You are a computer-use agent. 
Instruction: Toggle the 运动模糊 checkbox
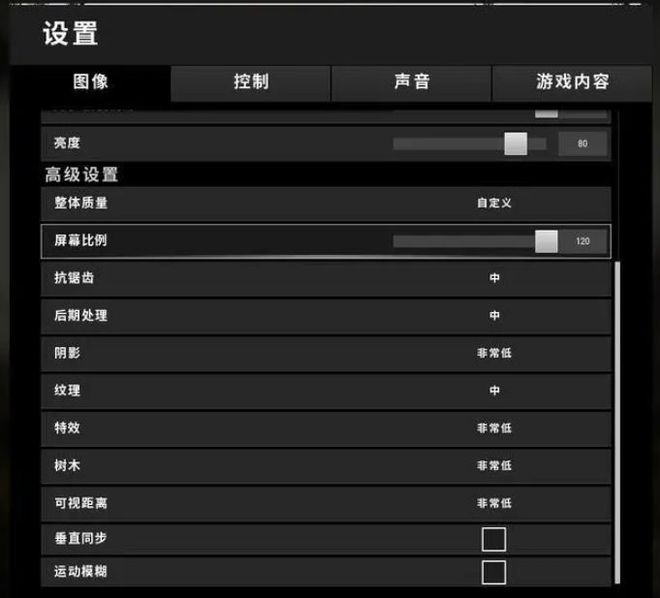(494, 572)
